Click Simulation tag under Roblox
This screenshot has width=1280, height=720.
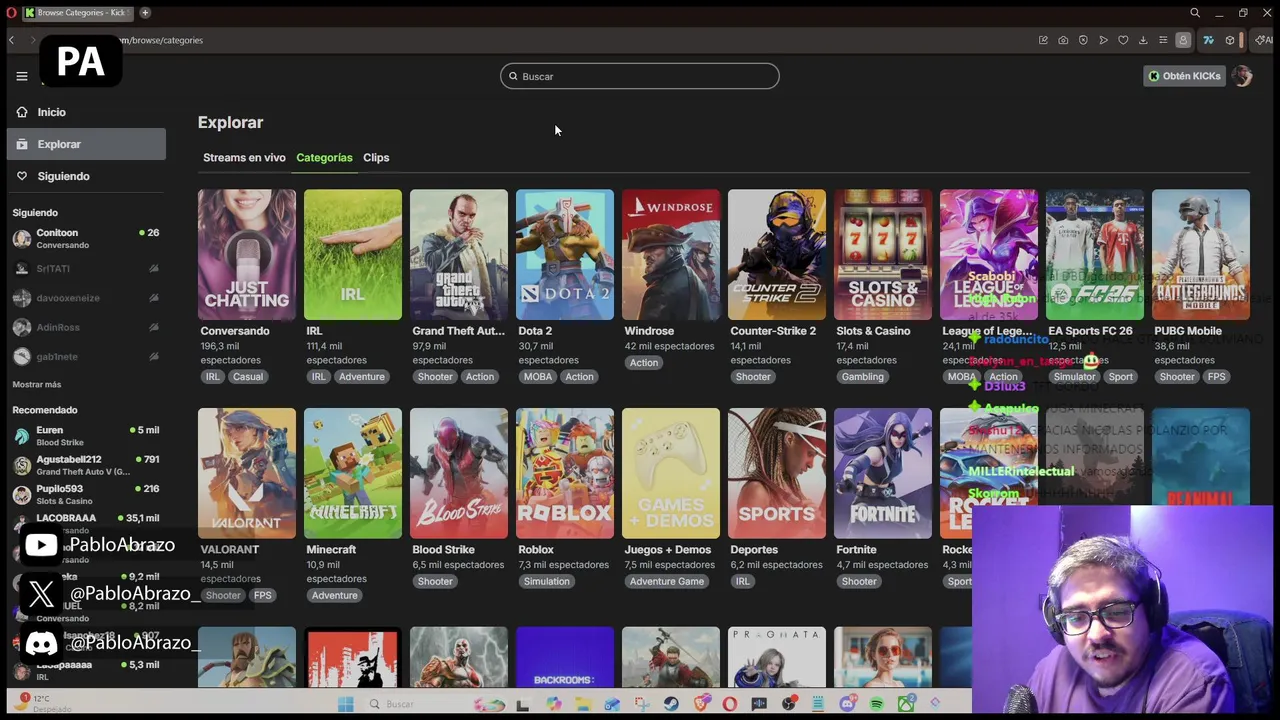pyautogui.click(x=546, y=581)
